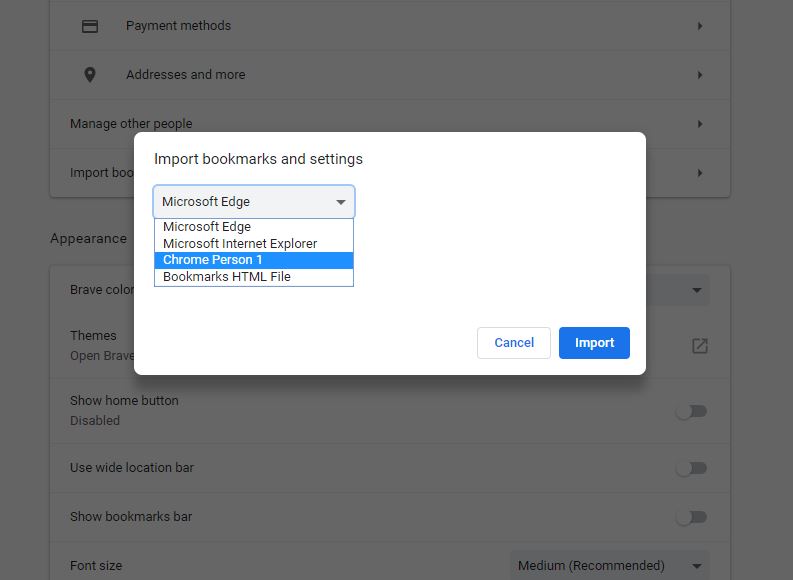This screenshot has width=793, height=580.
Task: Expand Payment methods arrow
Action: [700, 26]
